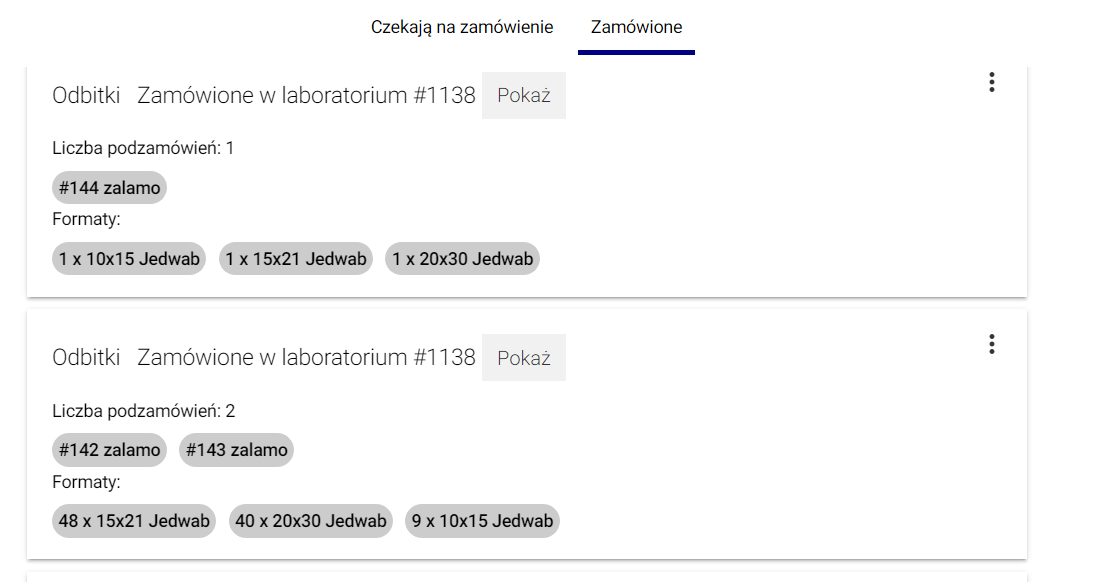Open three-dot menu of first order card

(x=991, y=82)
